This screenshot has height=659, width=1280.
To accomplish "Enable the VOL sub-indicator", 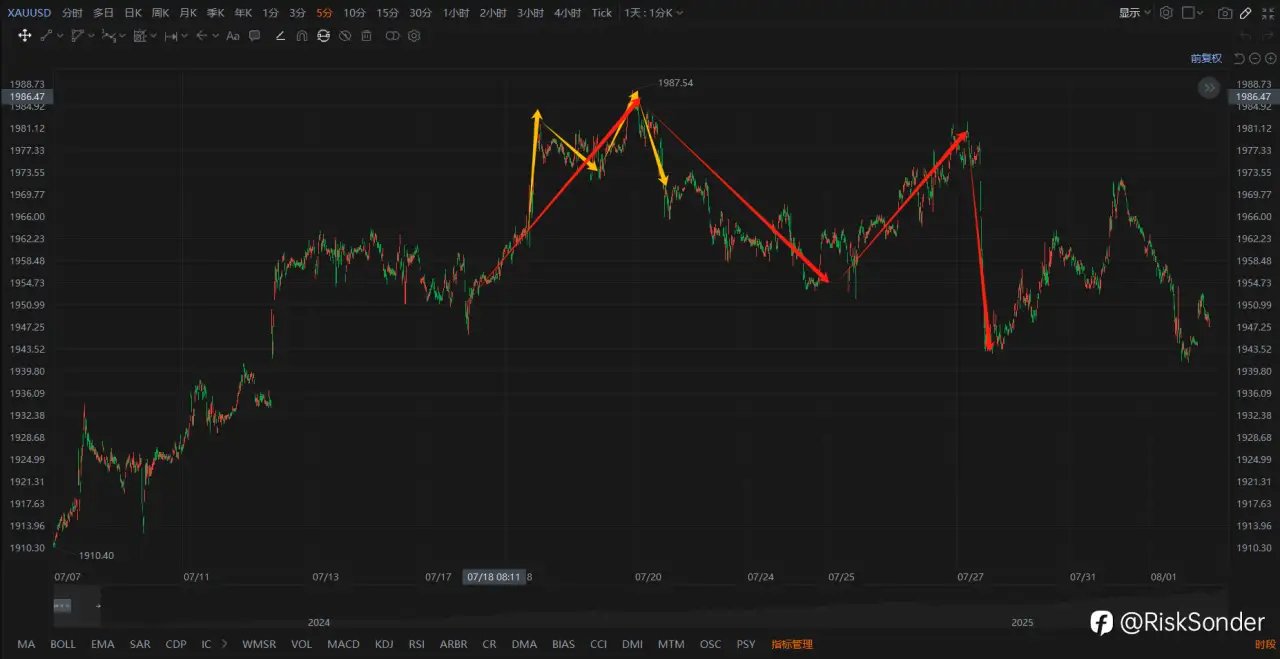I will click(x=301, y=644).
